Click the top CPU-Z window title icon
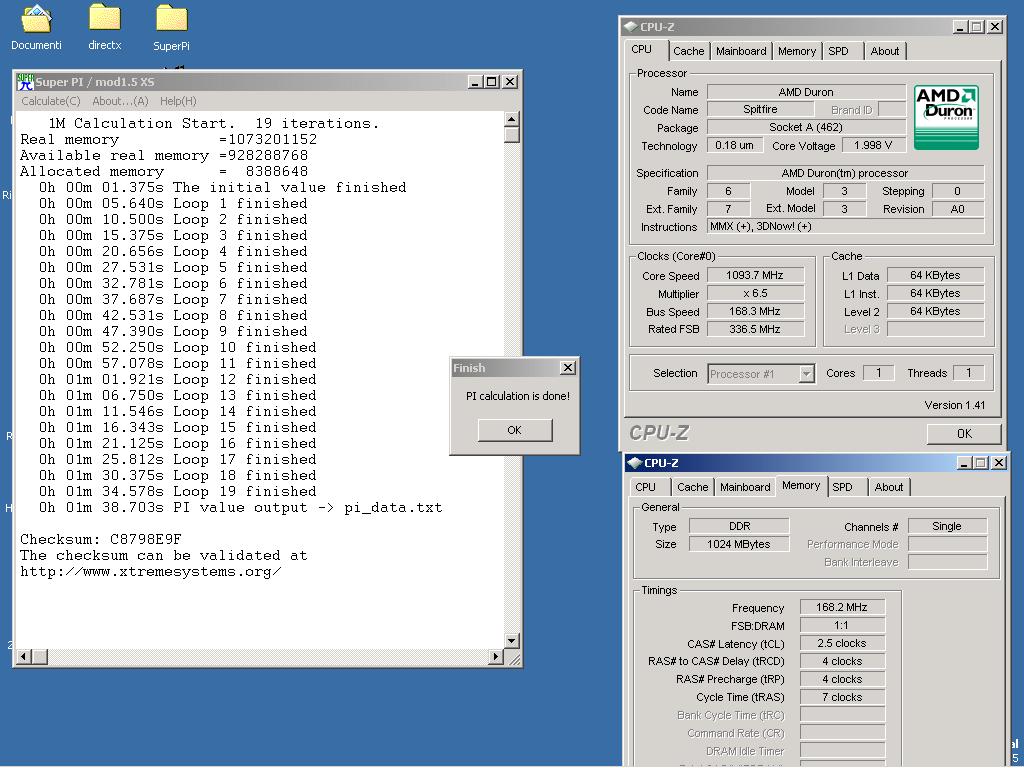The width and height of the screenshot is (1024, 768). pyautogui.click(x=630, y=27)
